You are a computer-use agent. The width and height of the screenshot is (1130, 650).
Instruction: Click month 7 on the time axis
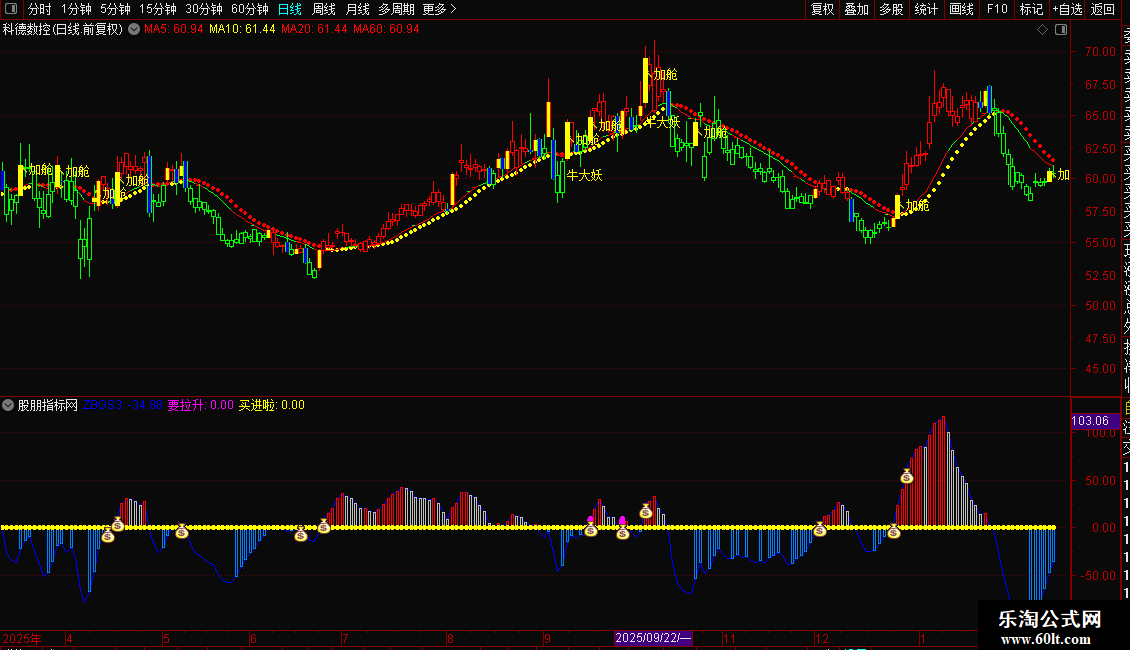[x=345, y=638]
